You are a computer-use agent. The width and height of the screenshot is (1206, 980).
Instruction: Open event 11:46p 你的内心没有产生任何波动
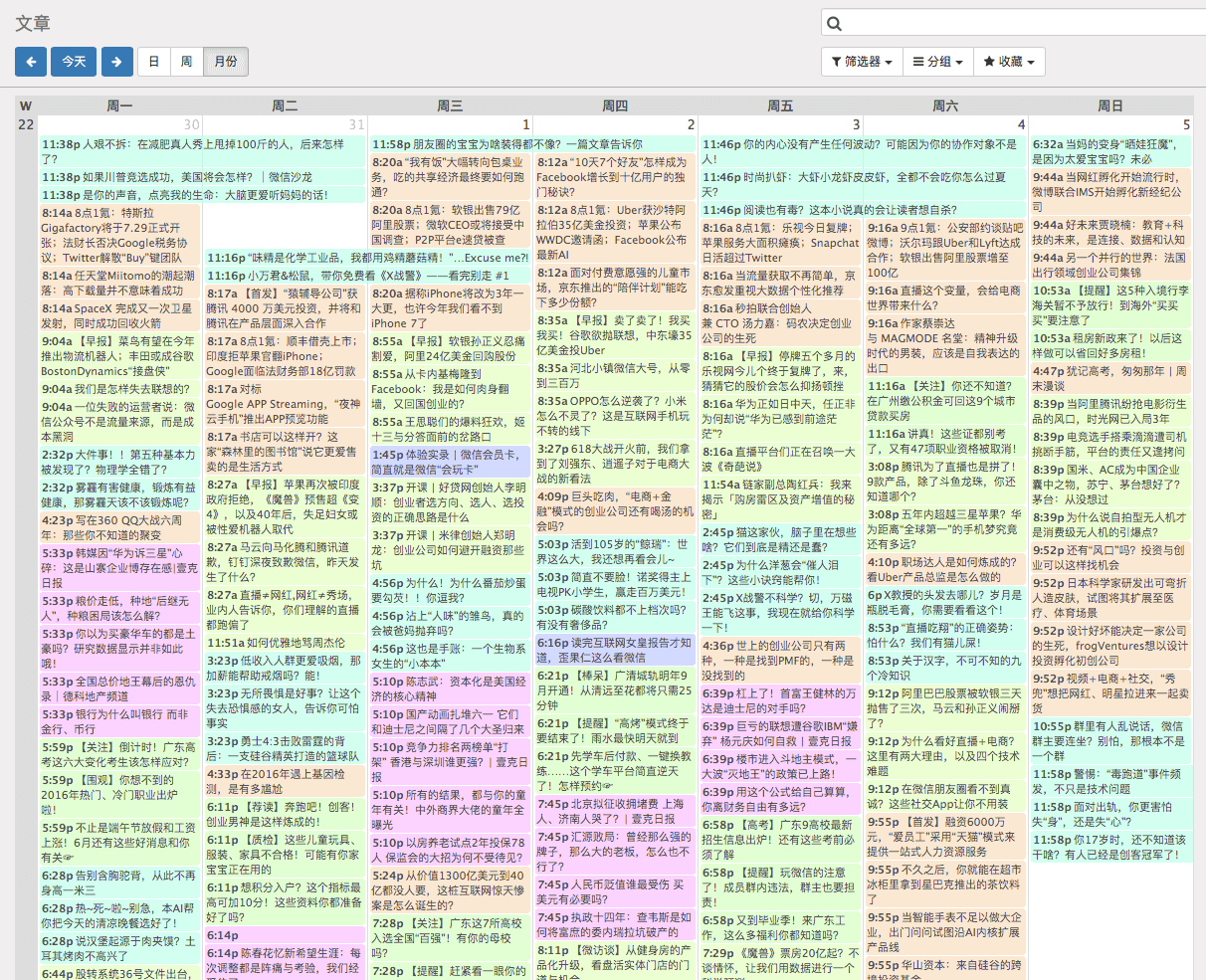click(x=863, y=151)
